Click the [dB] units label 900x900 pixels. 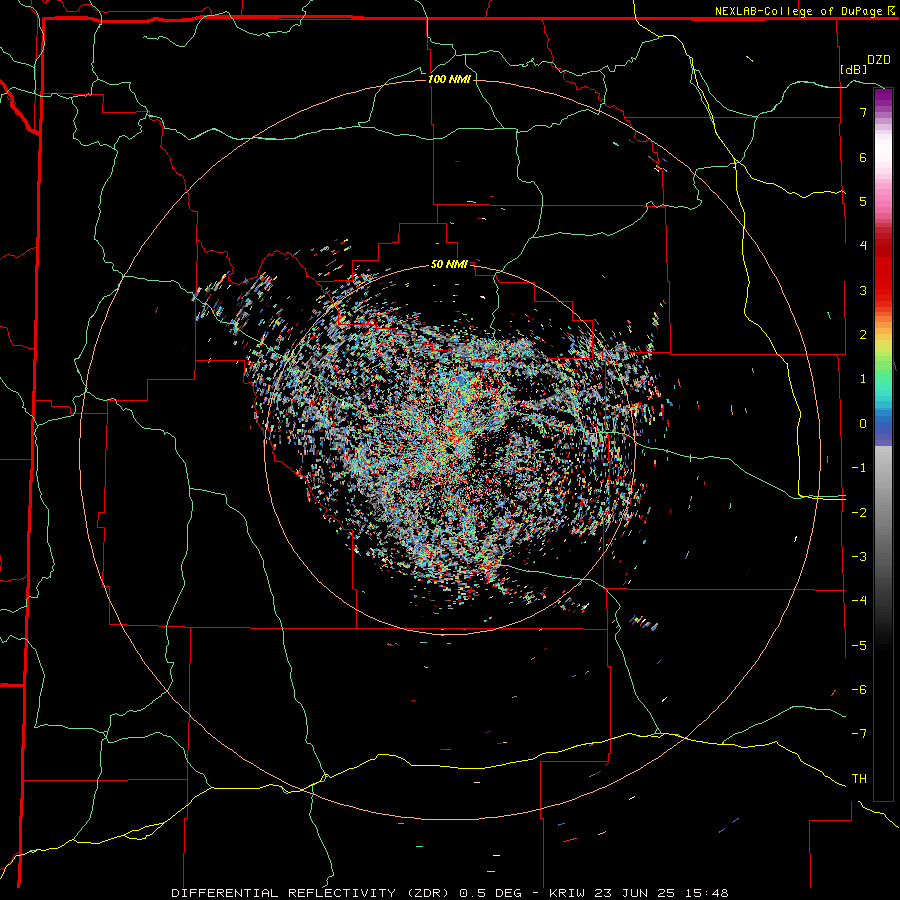(x=853, y=69)
